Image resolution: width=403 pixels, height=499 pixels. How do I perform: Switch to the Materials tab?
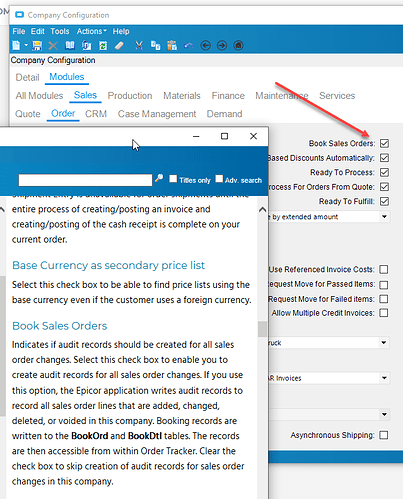[x=182, y=96]
